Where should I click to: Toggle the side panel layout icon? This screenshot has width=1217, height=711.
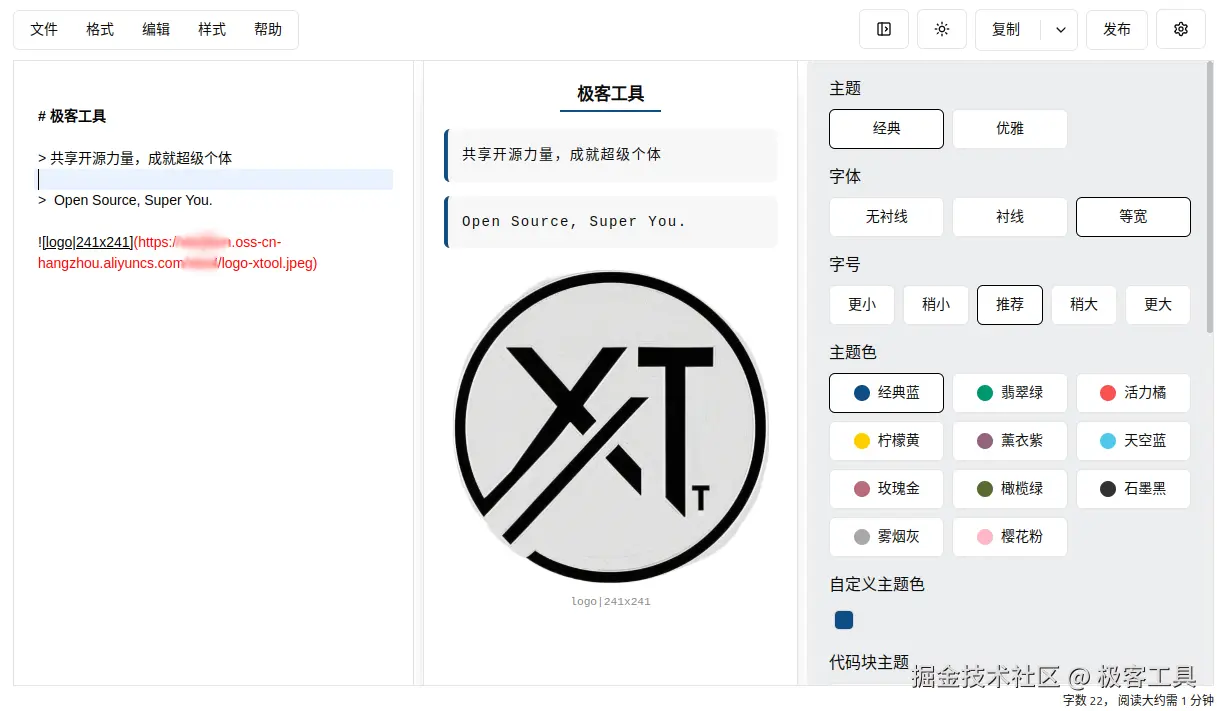click(x=883, y=29)
